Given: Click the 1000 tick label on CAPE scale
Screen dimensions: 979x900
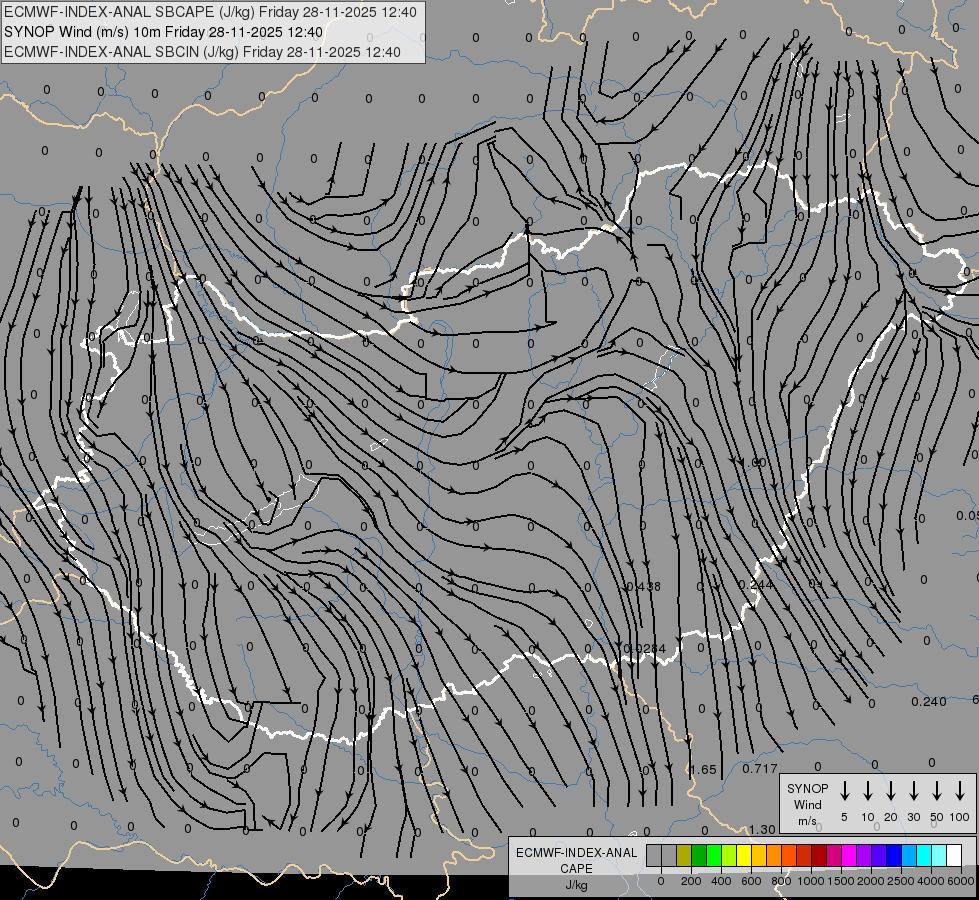Looking at the screenshot, I should point(811,881).
